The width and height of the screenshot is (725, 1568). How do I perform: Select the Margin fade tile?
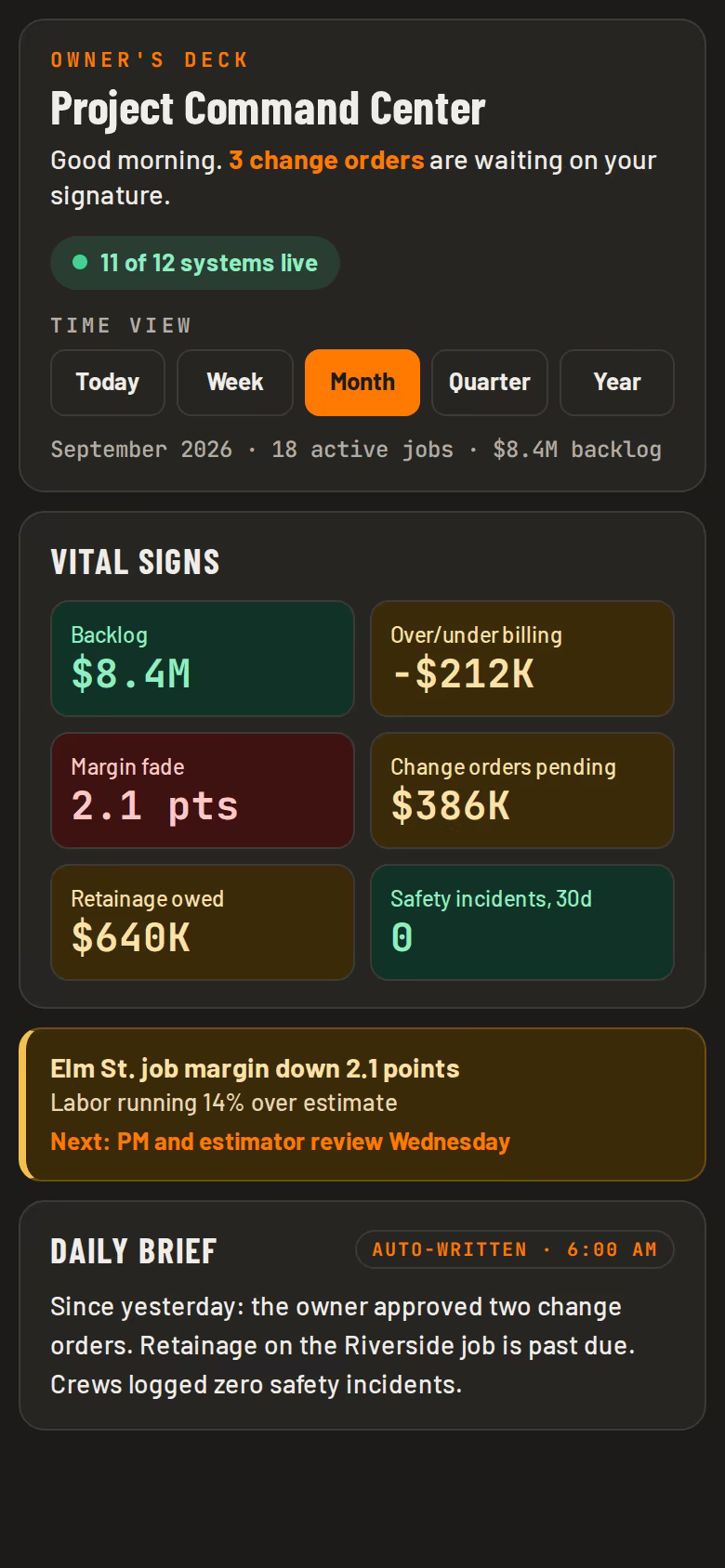[203, 791]
